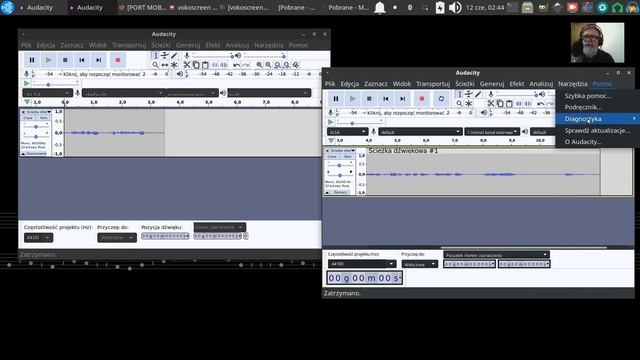
Task: Open track name dropdown in right window
Action: [x=342, y=151]
